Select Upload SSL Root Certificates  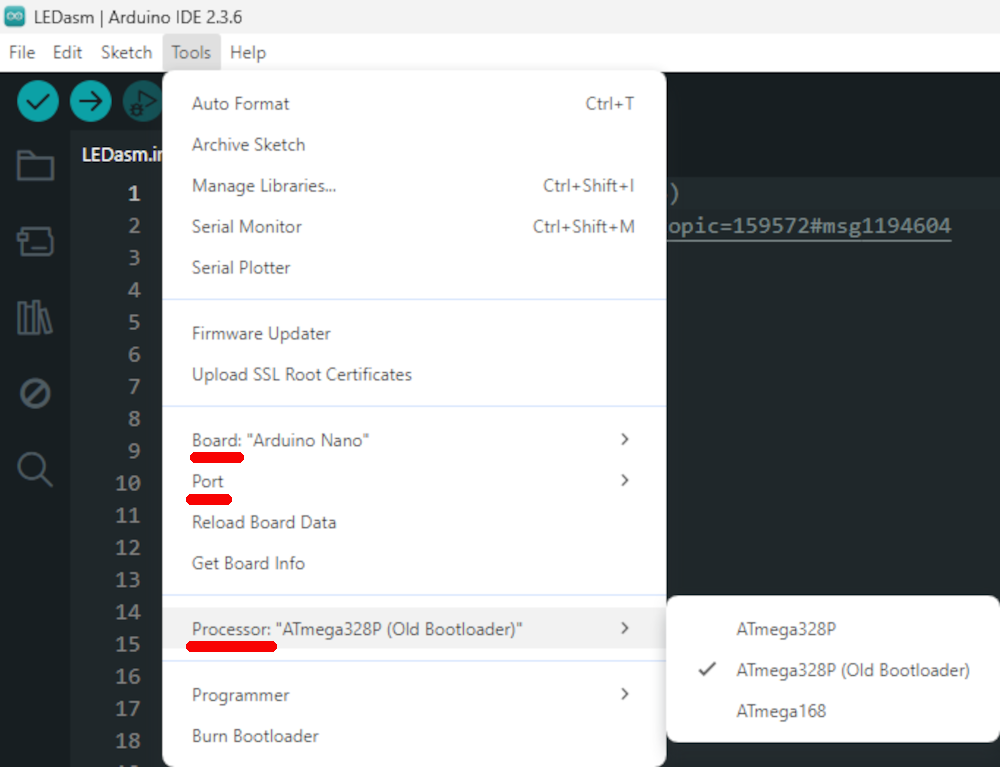[x=415, y=374]
